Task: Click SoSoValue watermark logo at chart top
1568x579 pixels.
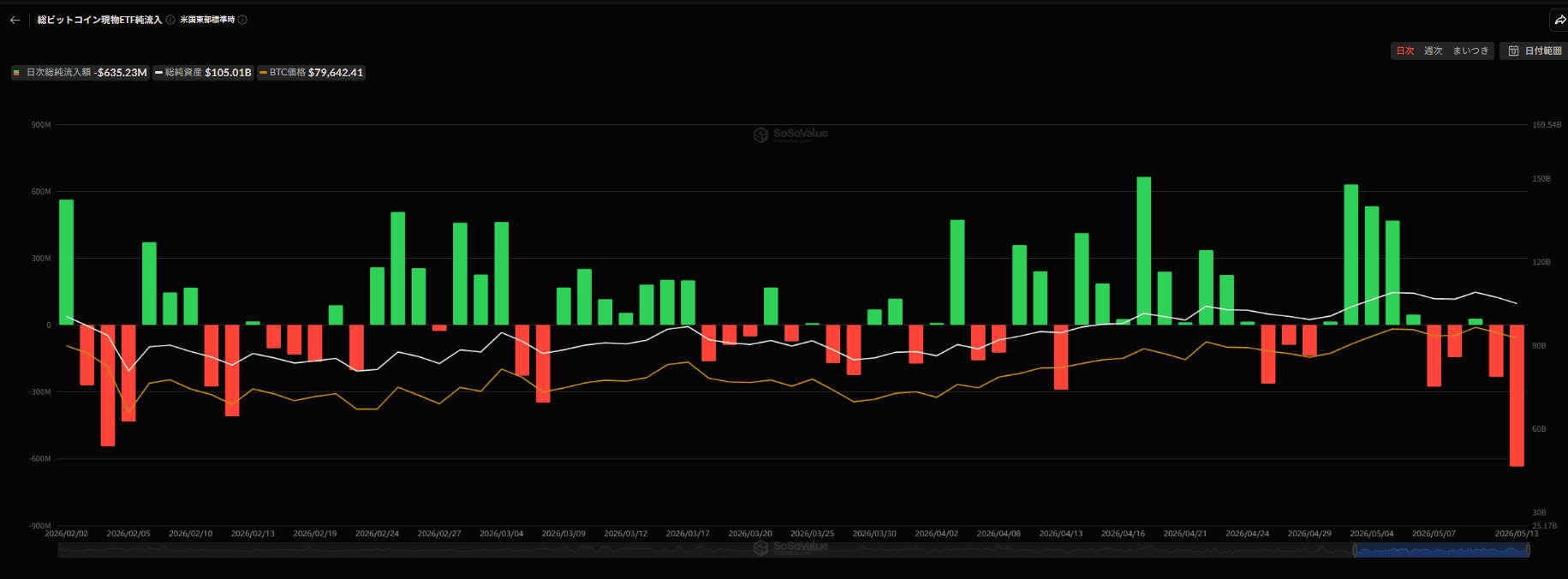Action: point(790,134)
